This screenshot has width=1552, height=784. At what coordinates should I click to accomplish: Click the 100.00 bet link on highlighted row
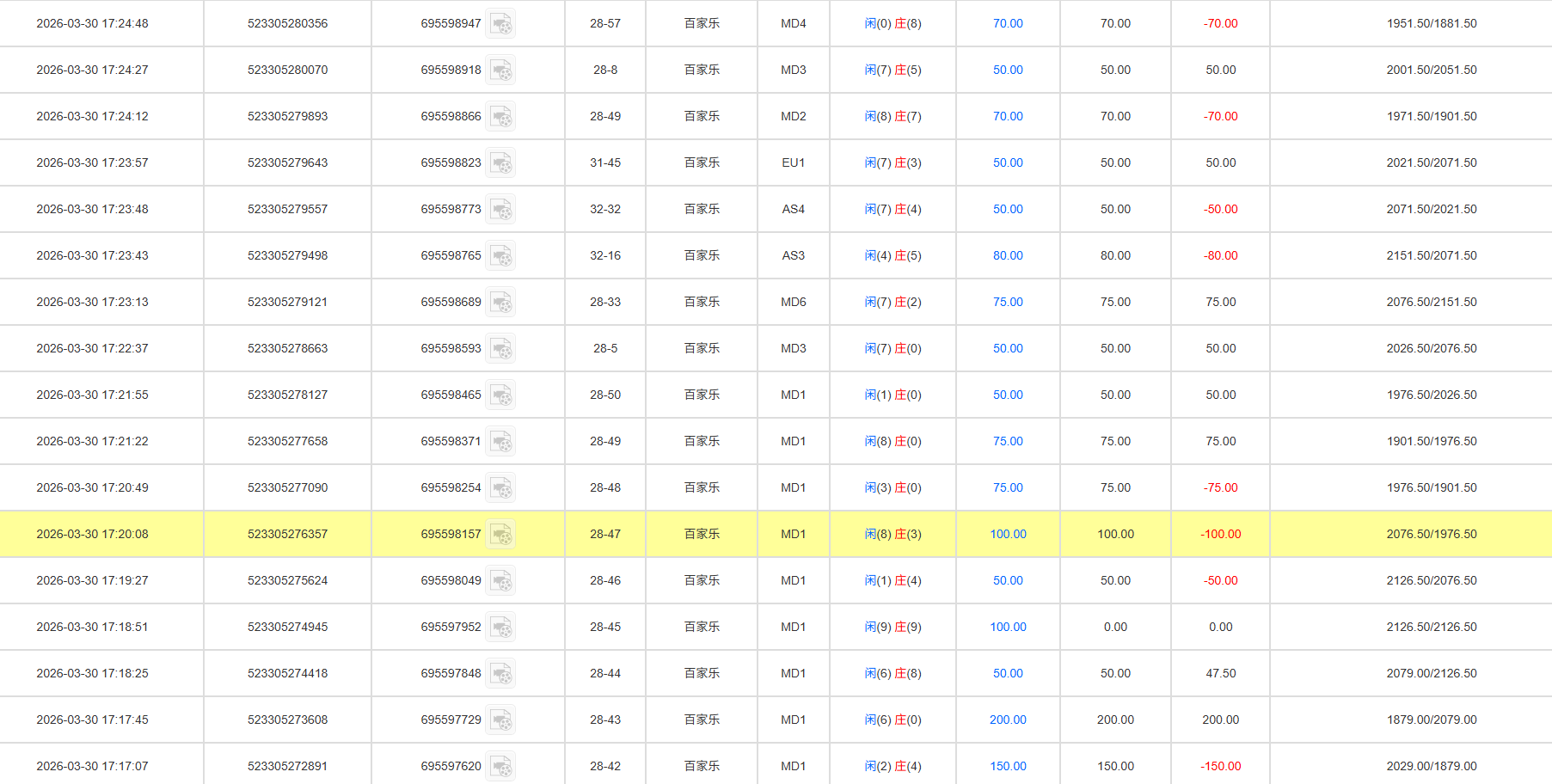click(1007, 534)
